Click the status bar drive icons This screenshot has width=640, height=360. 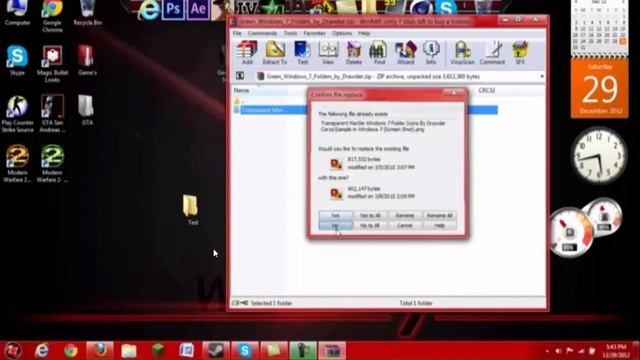pos(240,303)
